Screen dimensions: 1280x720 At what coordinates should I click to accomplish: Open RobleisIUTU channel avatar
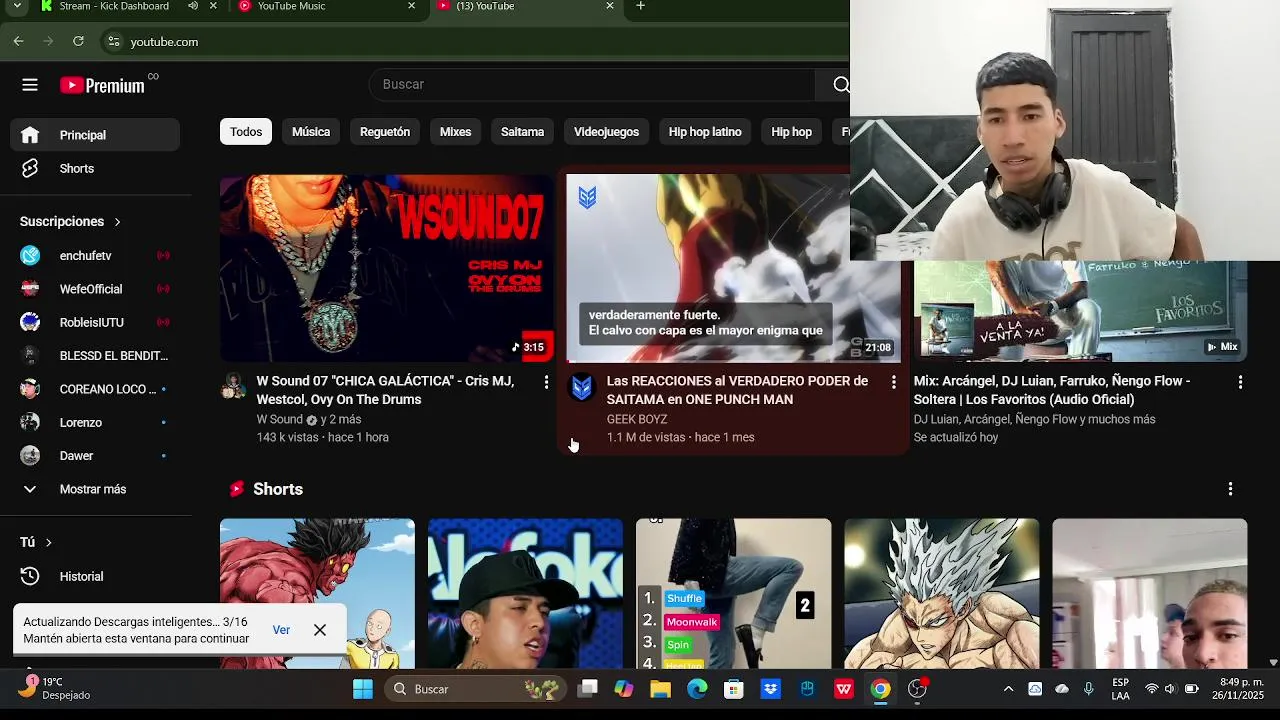(x=30, y=322)
